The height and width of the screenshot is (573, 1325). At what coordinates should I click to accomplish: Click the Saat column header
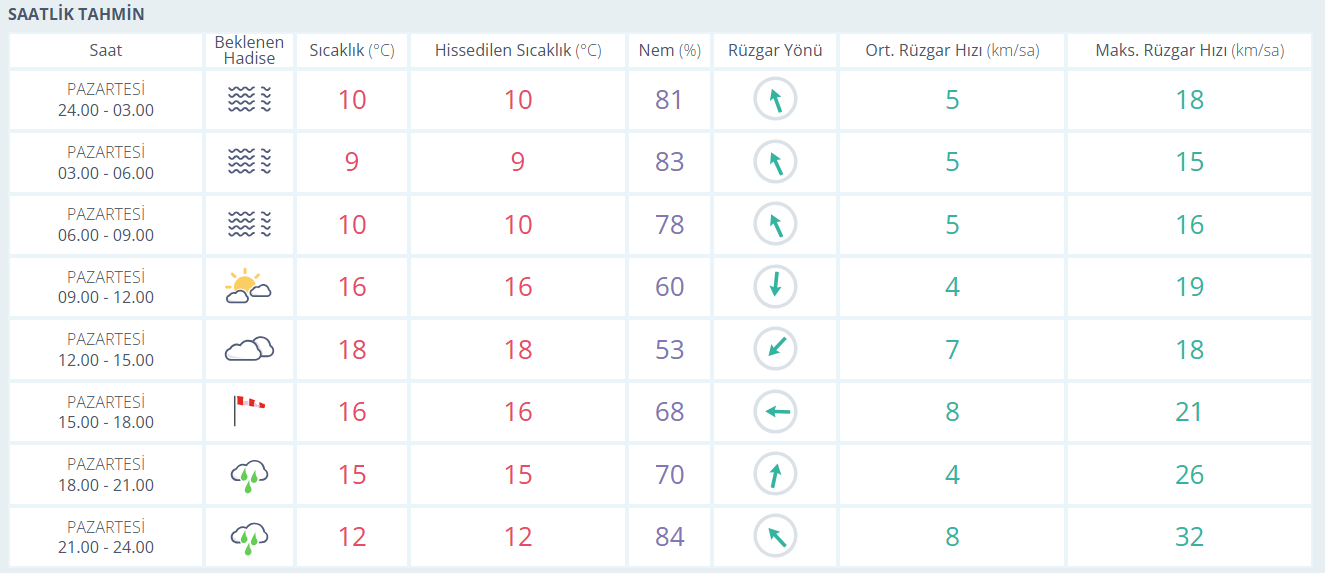[x=106, y=51]
